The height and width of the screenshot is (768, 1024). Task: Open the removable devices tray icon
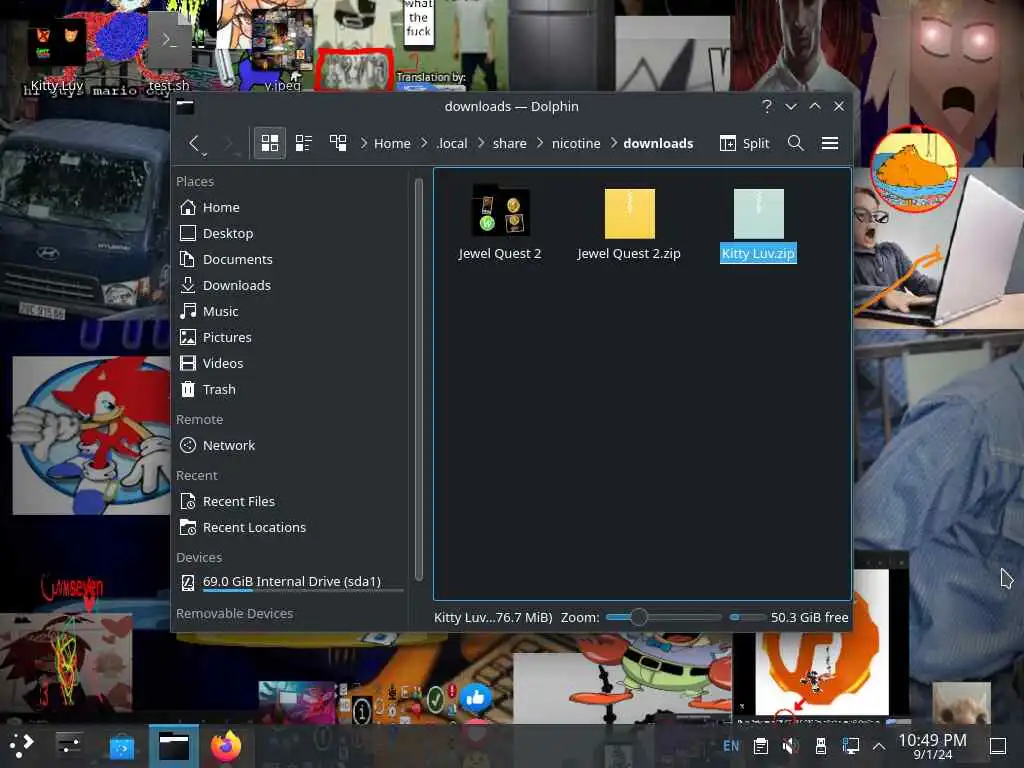tap(821, 746)
